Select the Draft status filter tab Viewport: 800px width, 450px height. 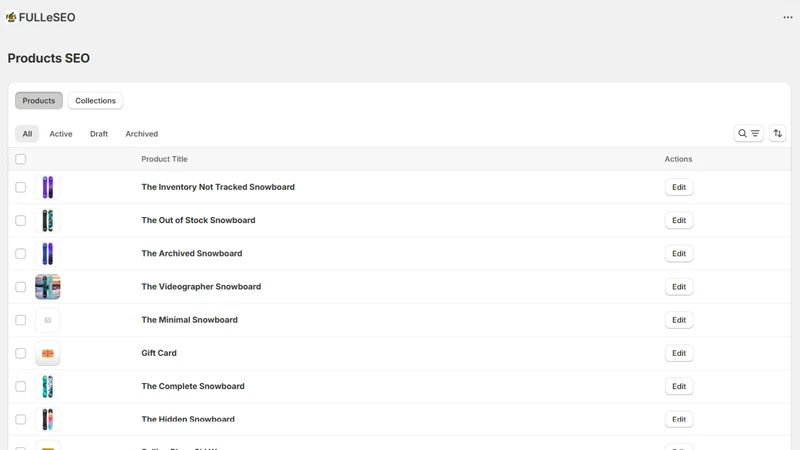click(99, 134)
